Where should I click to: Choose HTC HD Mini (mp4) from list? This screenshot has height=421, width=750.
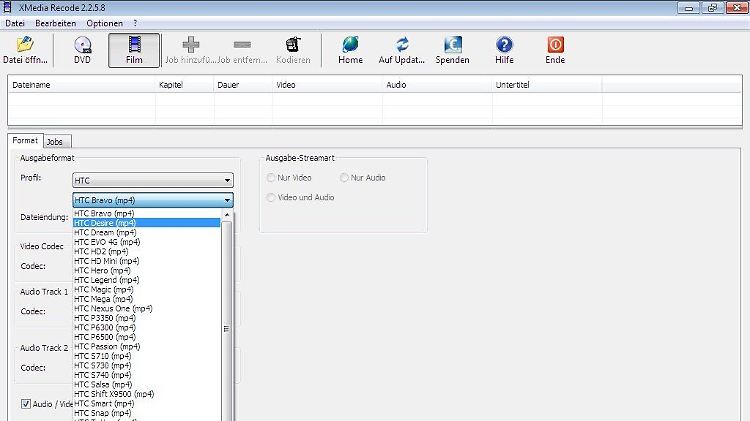click(146, 261)
